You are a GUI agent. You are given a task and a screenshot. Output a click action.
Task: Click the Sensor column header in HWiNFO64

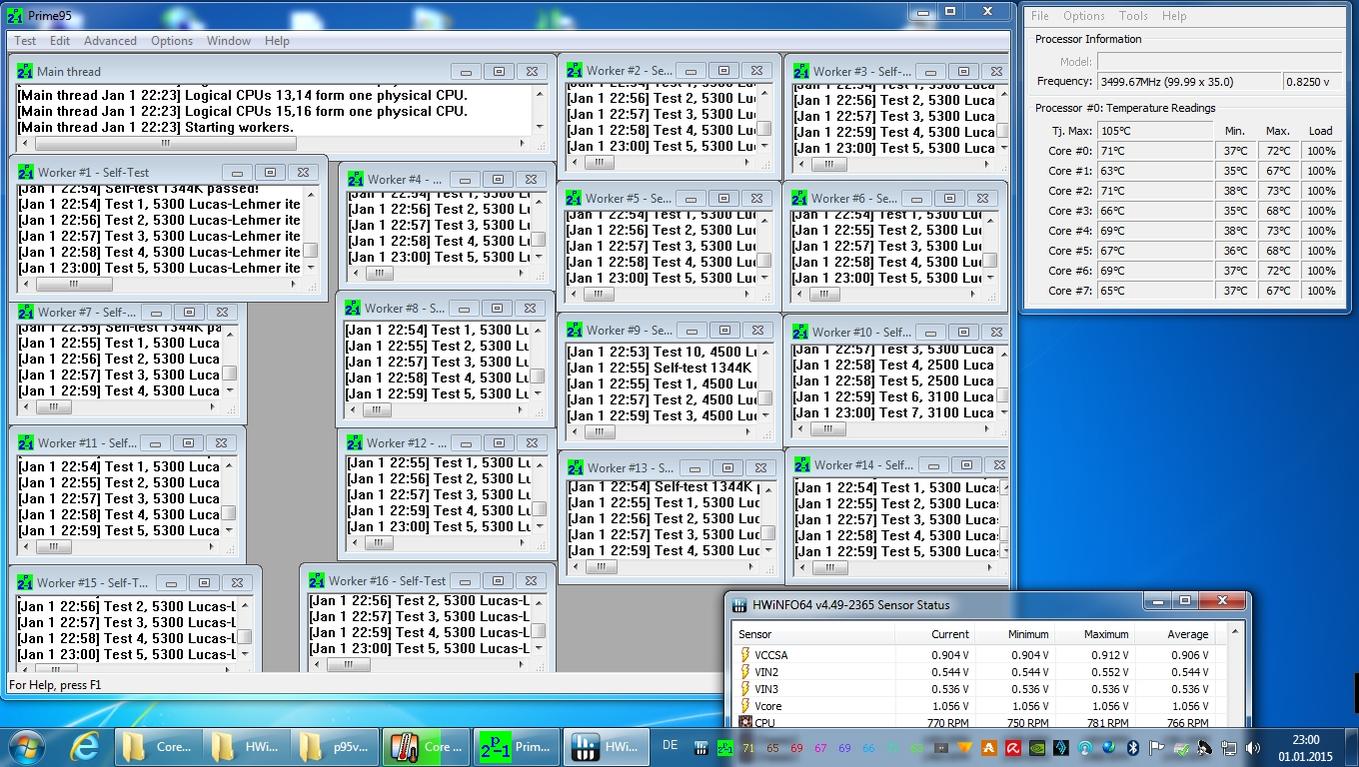pyautogui.click(x=813, y=634)
